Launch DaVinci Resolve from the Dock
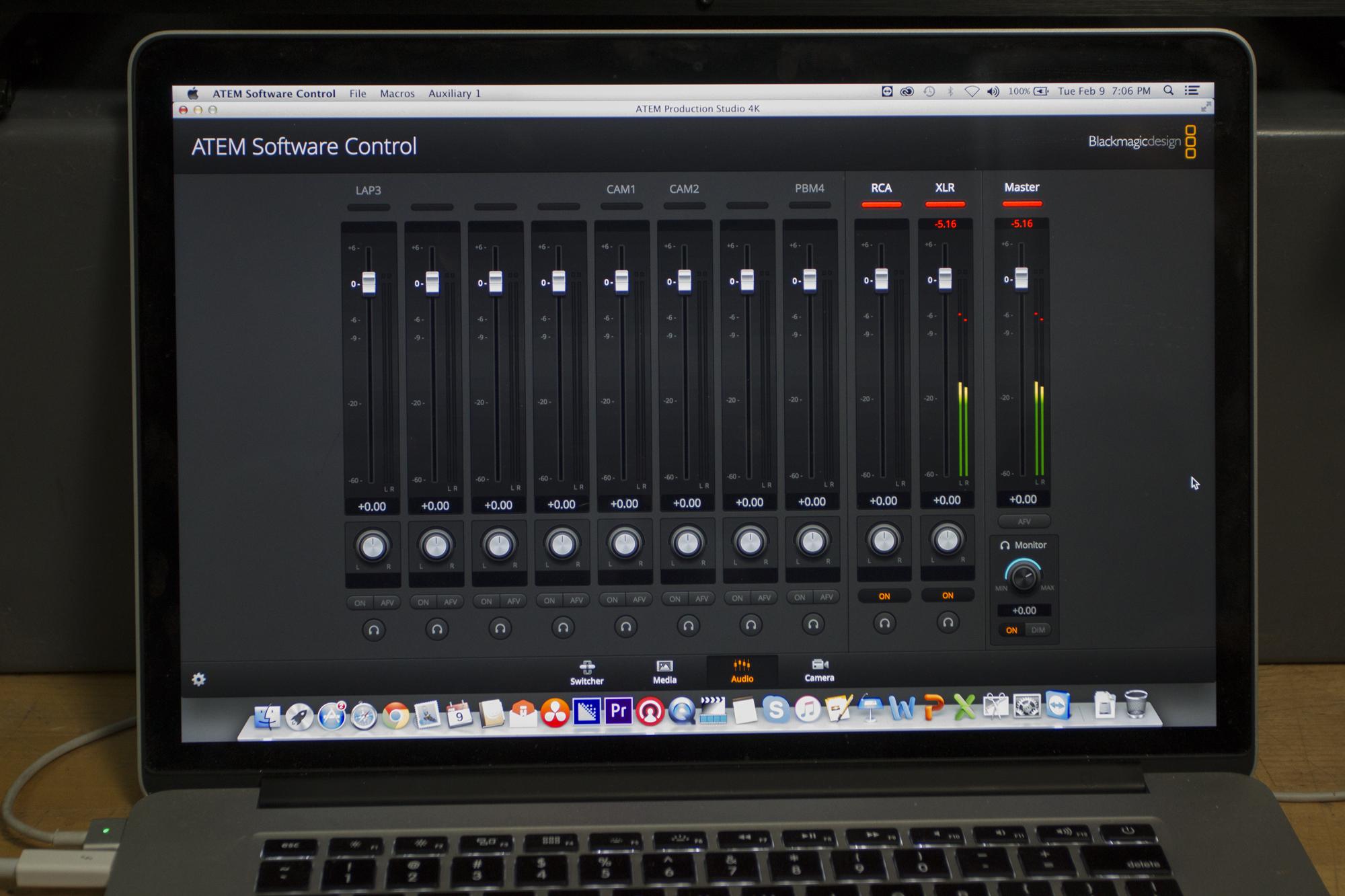1345x896 pixels. pos(555,713)
